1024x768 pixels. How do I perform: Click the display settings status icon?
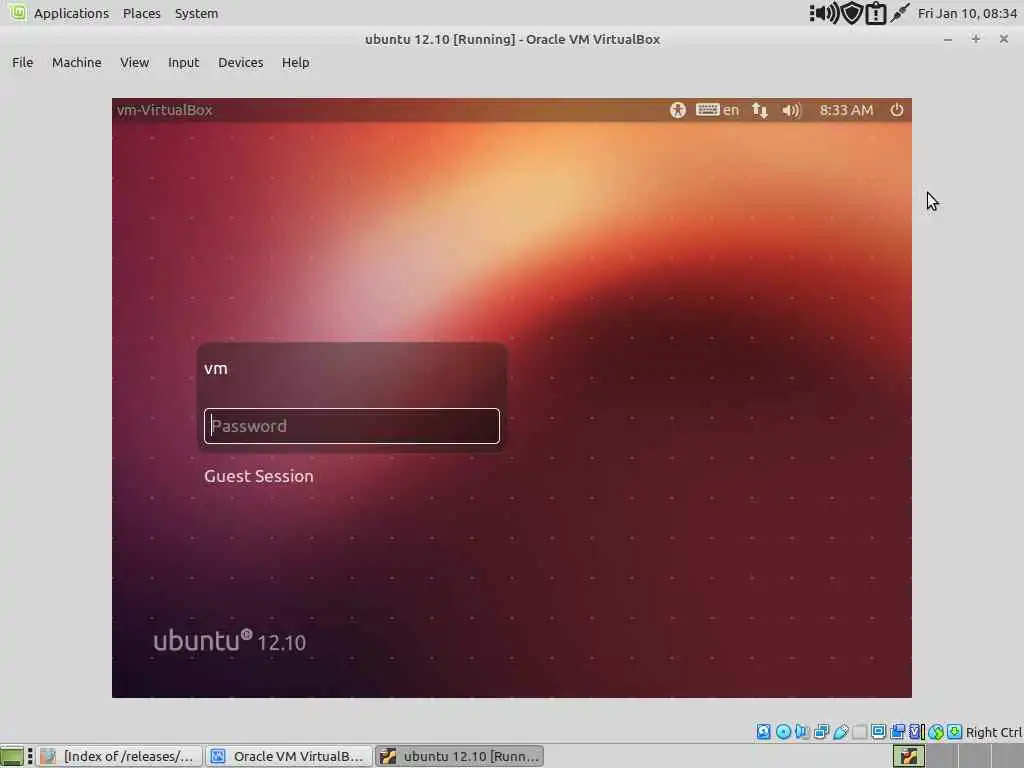coord(878,731)
